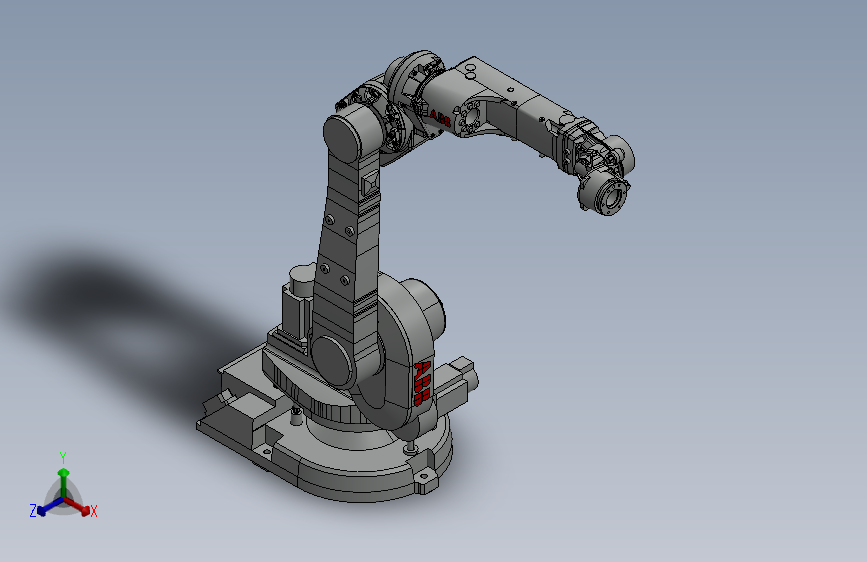The height and width of the screenshot is (562, 867).
Task: Select the motor protruding beside the base ABB logo
Action: point(455,384)
